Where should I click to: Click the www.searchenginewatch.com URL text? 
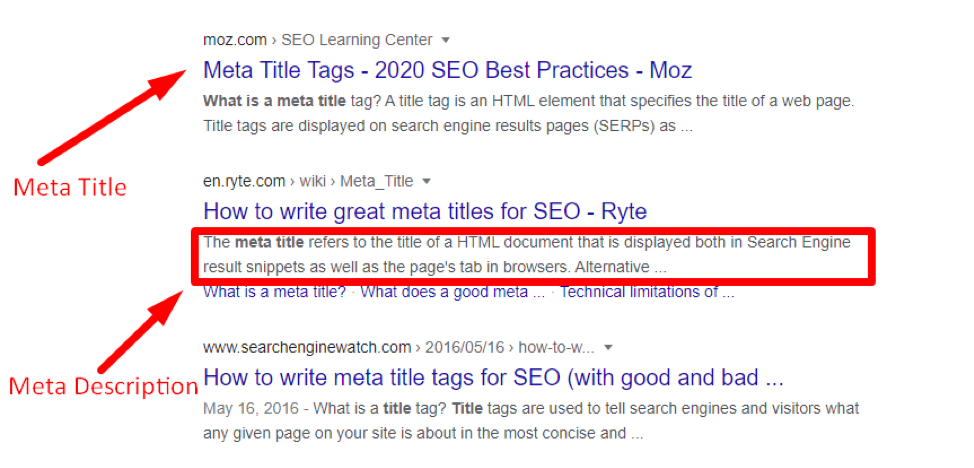[x=307, y=348]
